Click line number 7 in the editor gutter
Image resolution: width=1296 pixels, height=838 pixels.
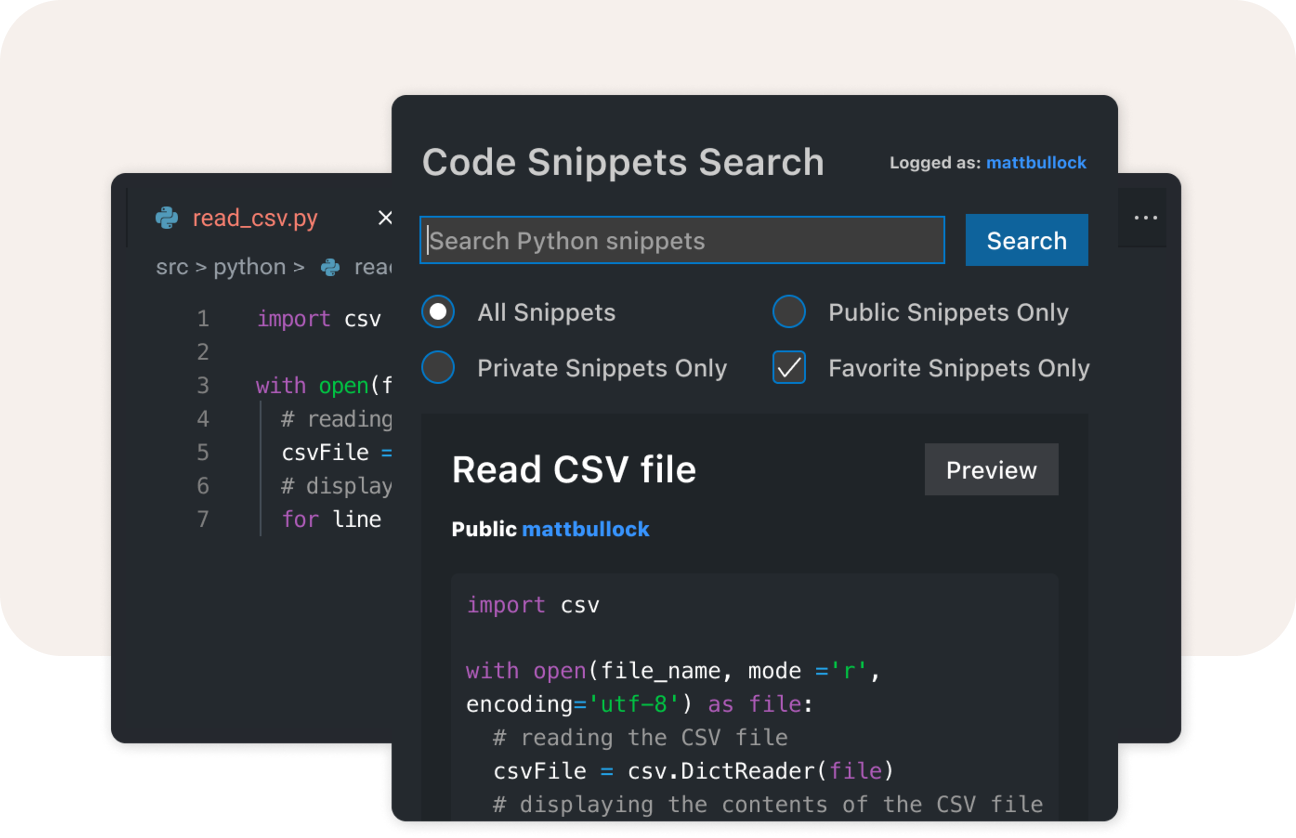(203, 519)
